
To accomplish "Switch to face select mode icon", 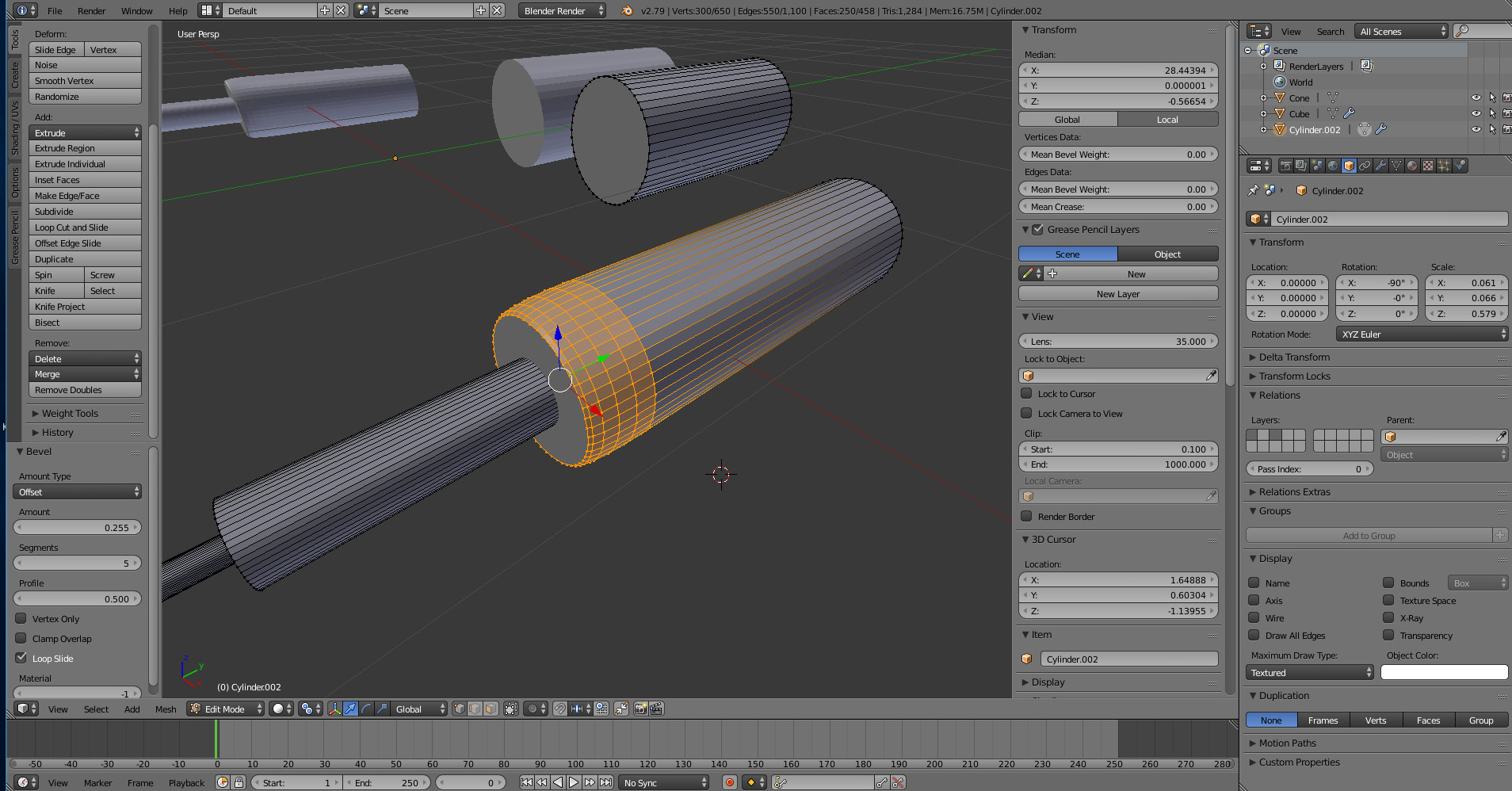I will (490, 709).
